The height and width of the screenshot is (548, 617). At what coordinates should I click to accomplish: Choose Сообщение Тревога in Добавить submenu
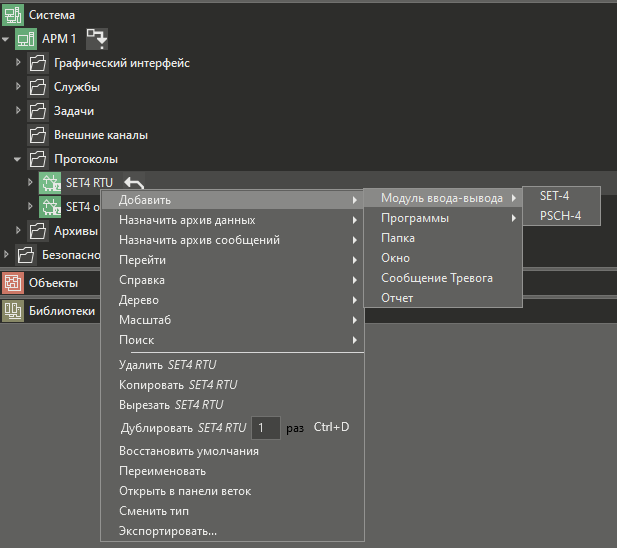(x=436, y=278)
